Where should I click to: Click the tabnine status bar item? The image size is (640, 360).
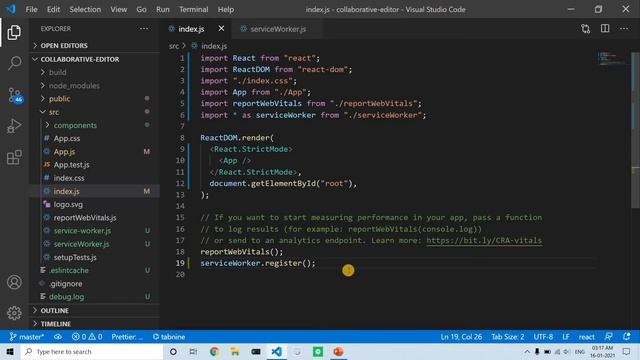point(169,337)
